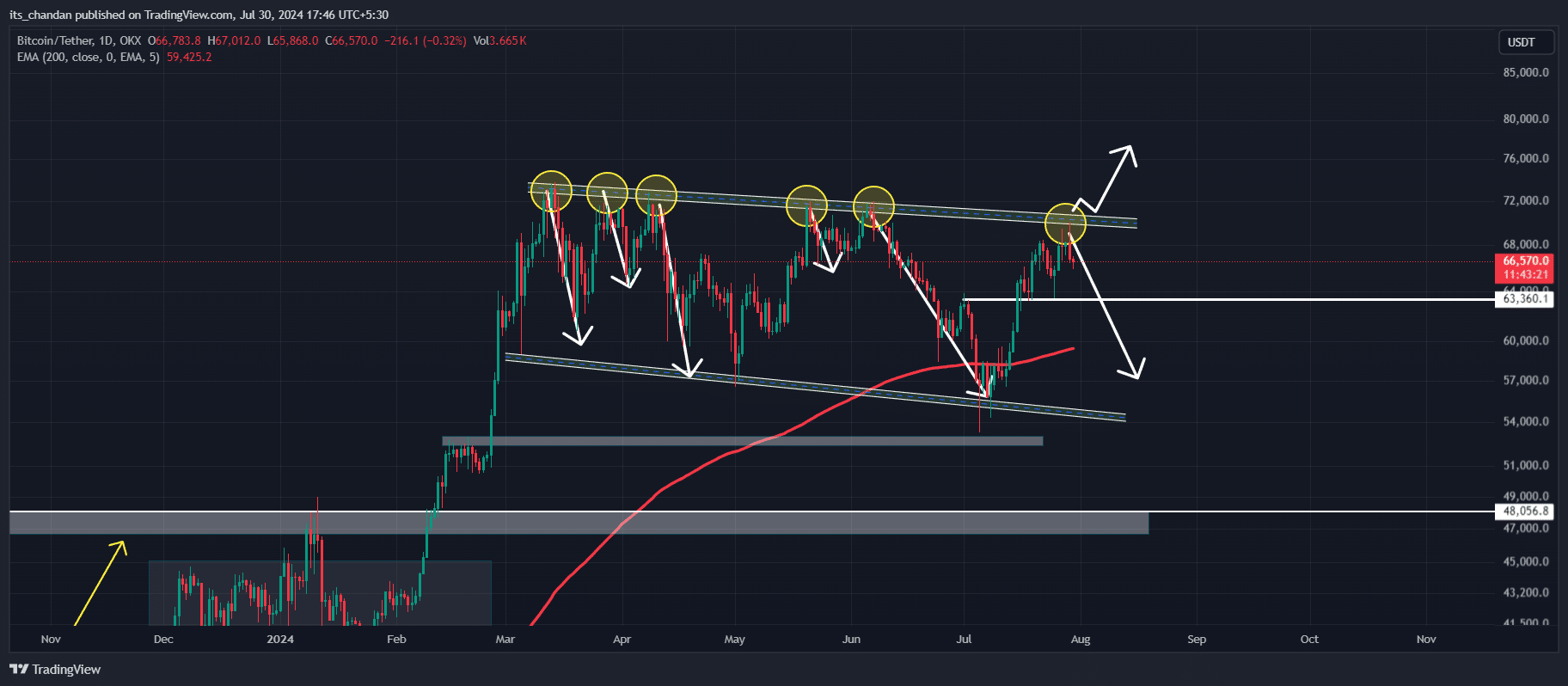Viewport: 1568px width, 686px height.
Task: Click the 54,000.0 price axis label
Action: point(1526,421)
